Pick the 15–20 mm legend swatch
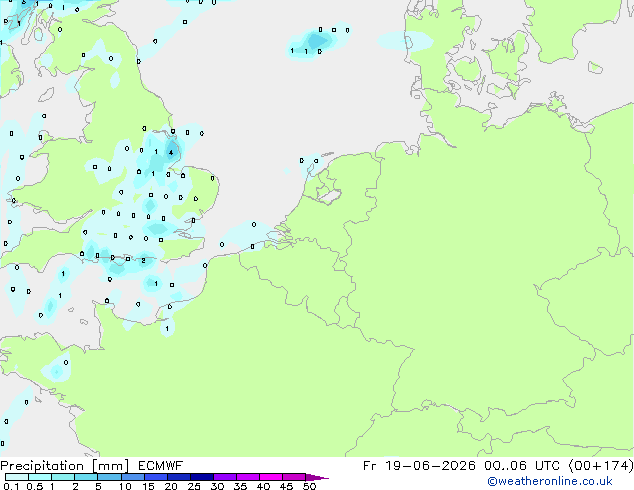The height and width of the screenshot is (490, 634). 156,477
